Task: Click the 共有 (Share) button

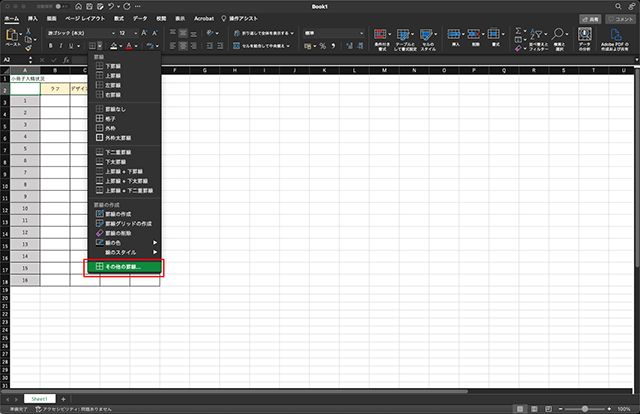Action: 589,18
